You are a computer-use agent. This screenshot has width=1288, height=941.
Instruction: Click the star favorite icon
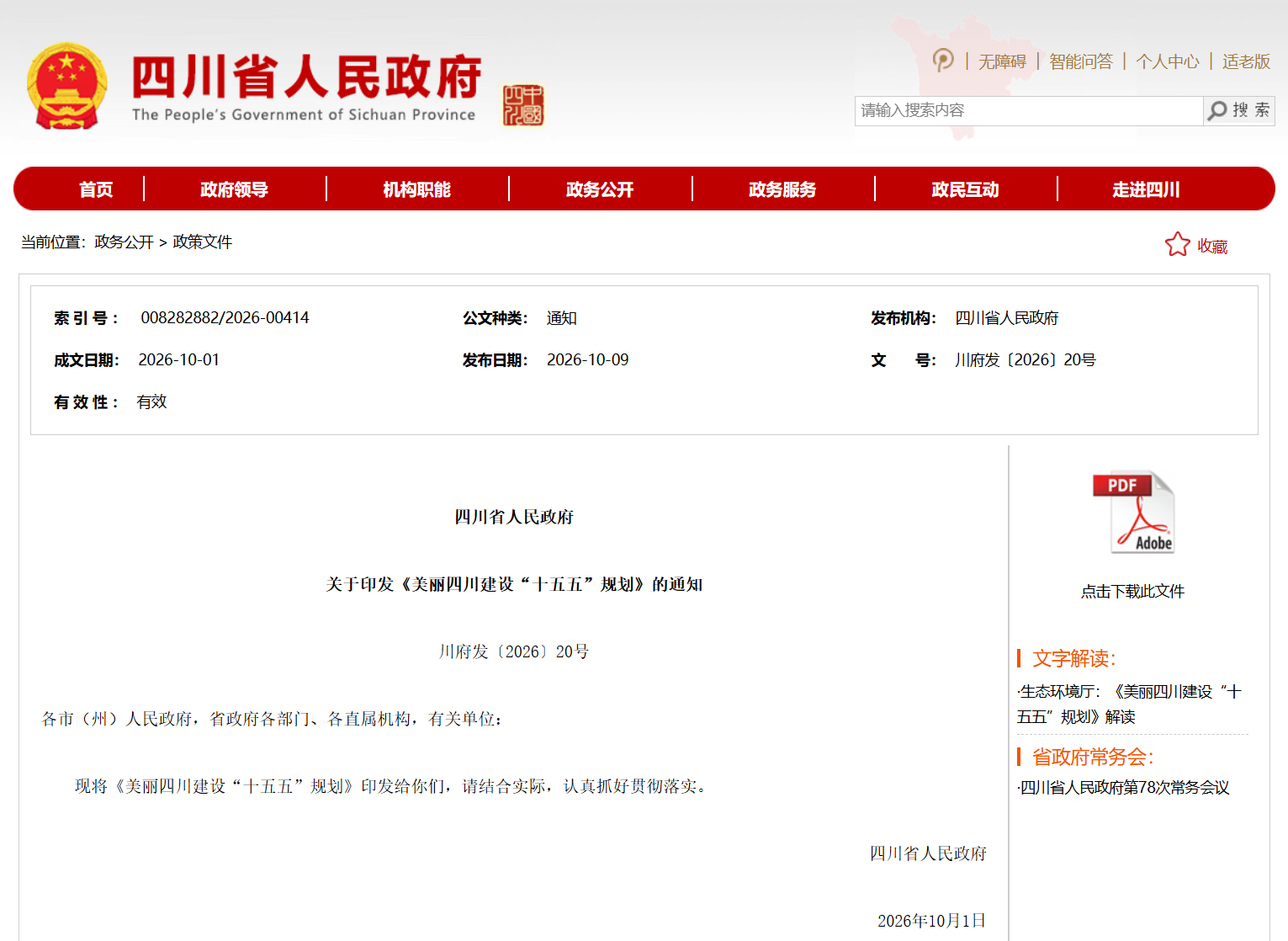click(1178, 245)
